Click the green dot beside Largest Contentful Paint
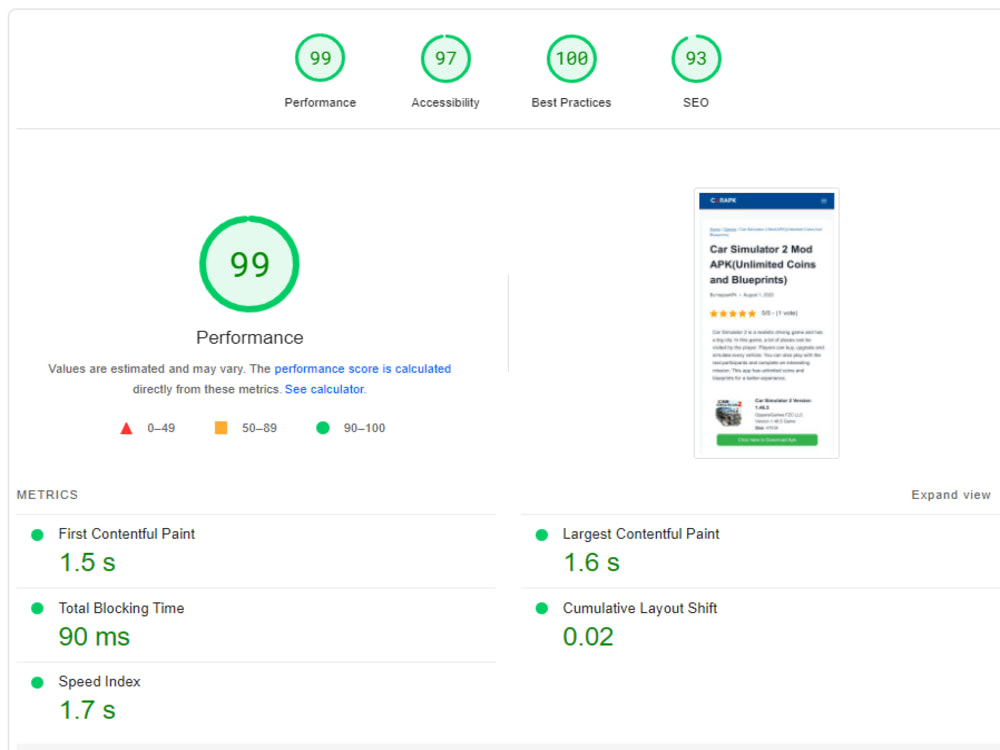Viewport: 1000px width, 750px height. (541, 535)
